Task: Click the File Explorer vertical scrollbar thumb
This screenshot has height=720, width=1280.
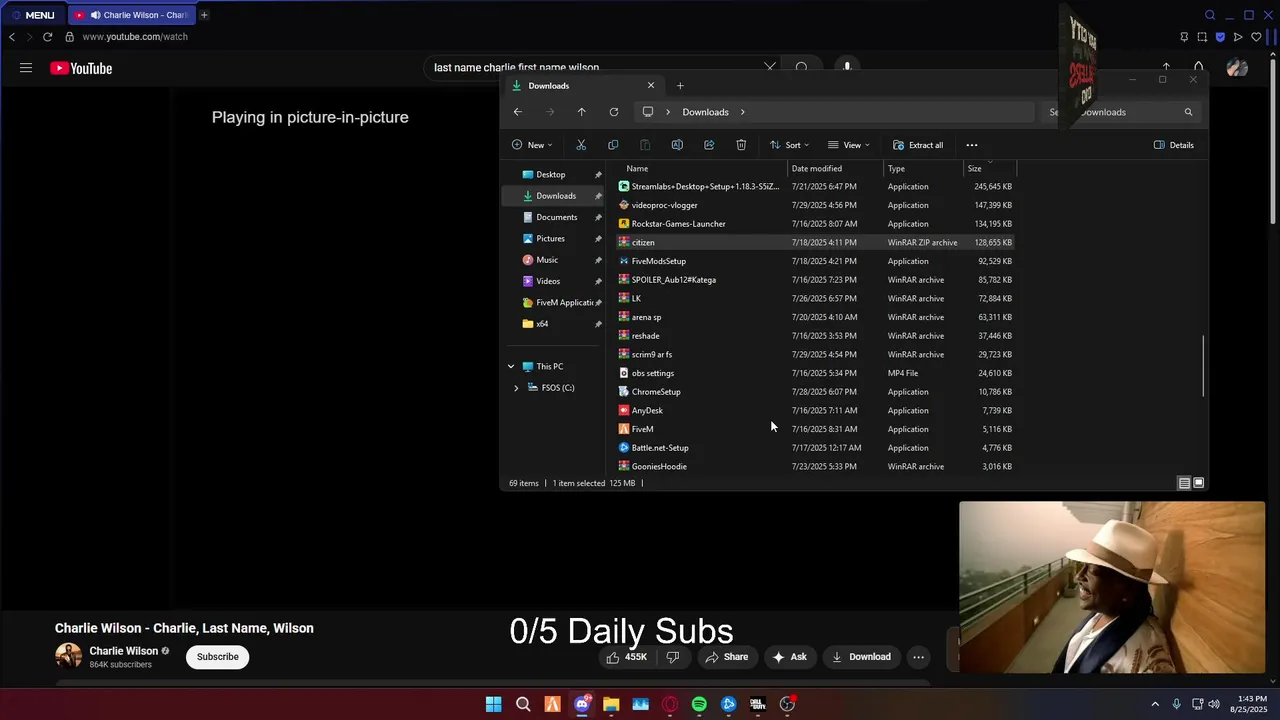Action: 1203,367
